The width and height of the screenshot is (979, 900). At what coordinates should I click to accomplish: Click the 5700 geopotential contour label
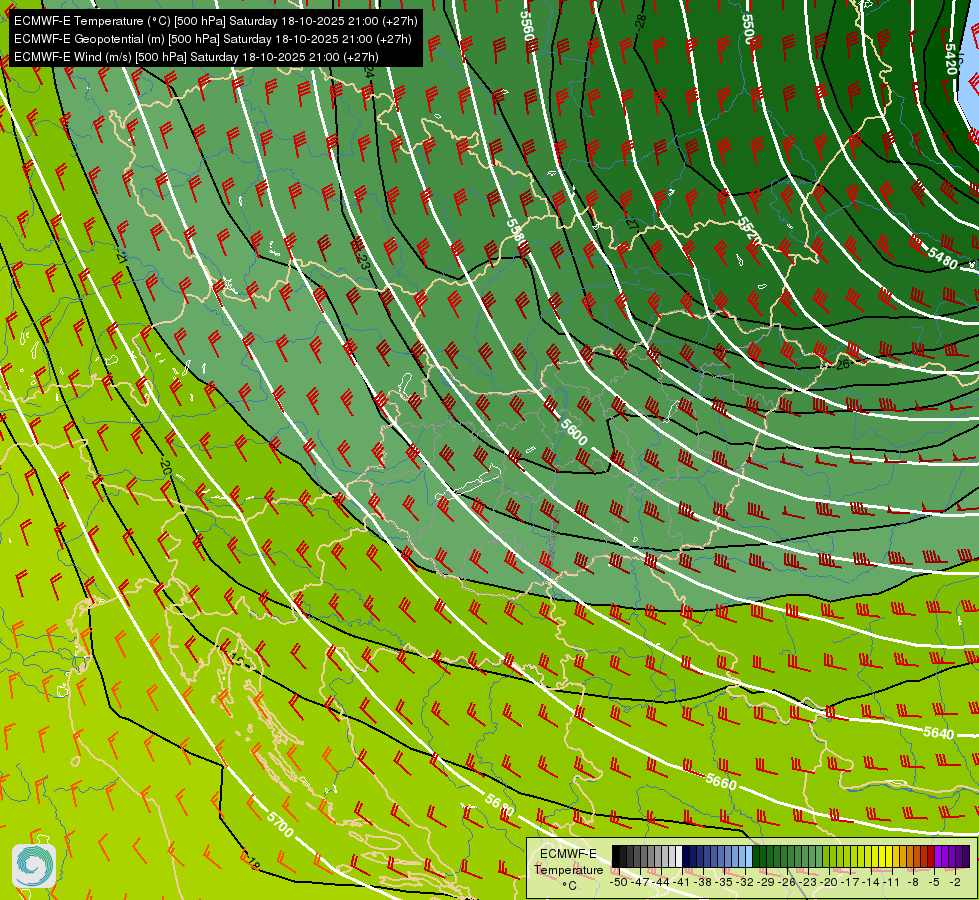(x=280, y=824)
